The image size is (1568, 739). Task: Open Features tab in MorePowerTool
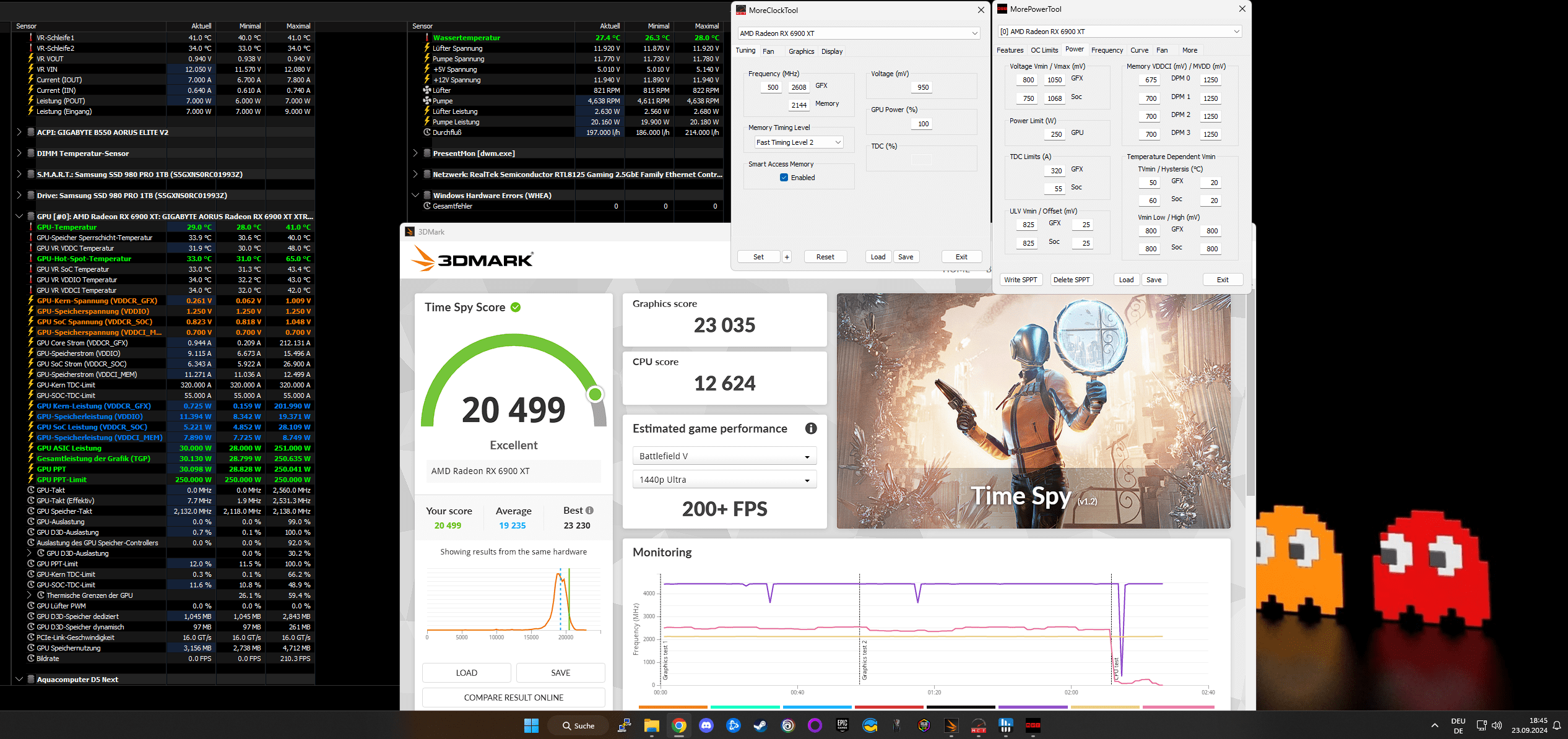pyautogui.click(x=1010, y=50)
